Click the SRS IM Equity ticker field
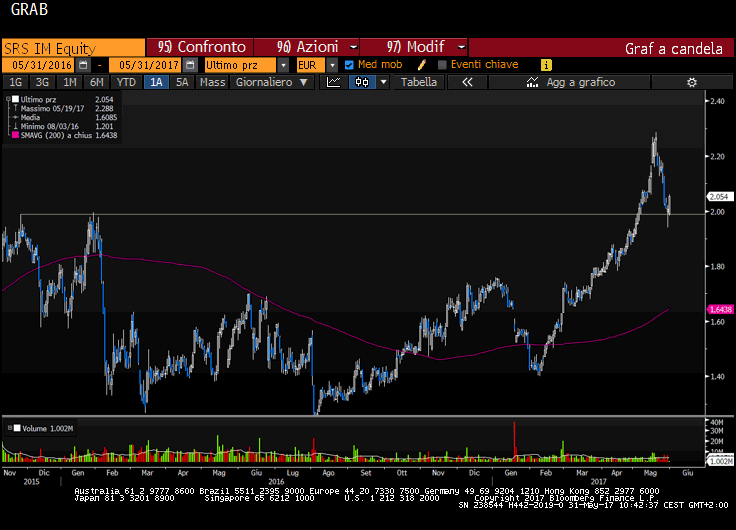The height and width of the screenshot is (530, 736). point(72,47)
